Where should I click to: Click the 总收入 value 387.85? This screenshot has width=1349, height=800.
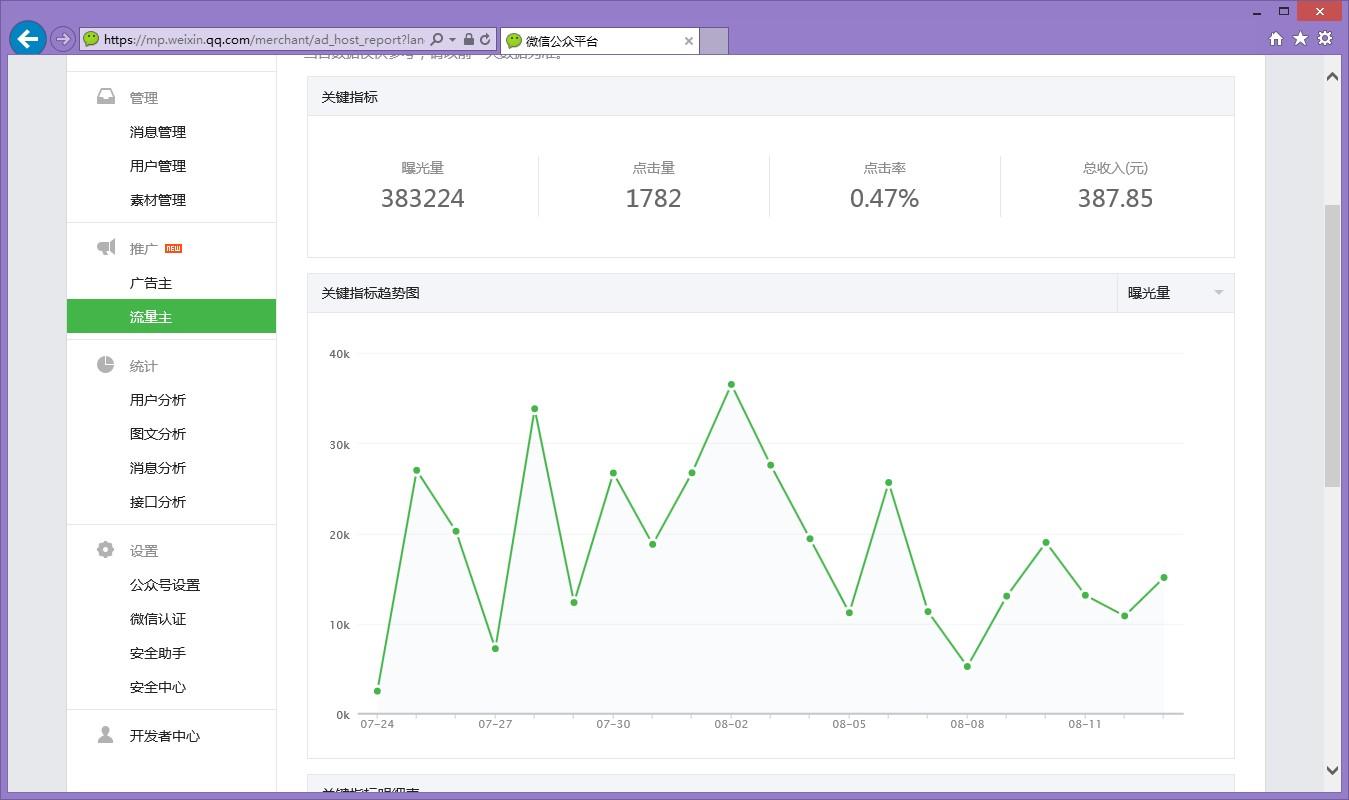coord(1115,198)
